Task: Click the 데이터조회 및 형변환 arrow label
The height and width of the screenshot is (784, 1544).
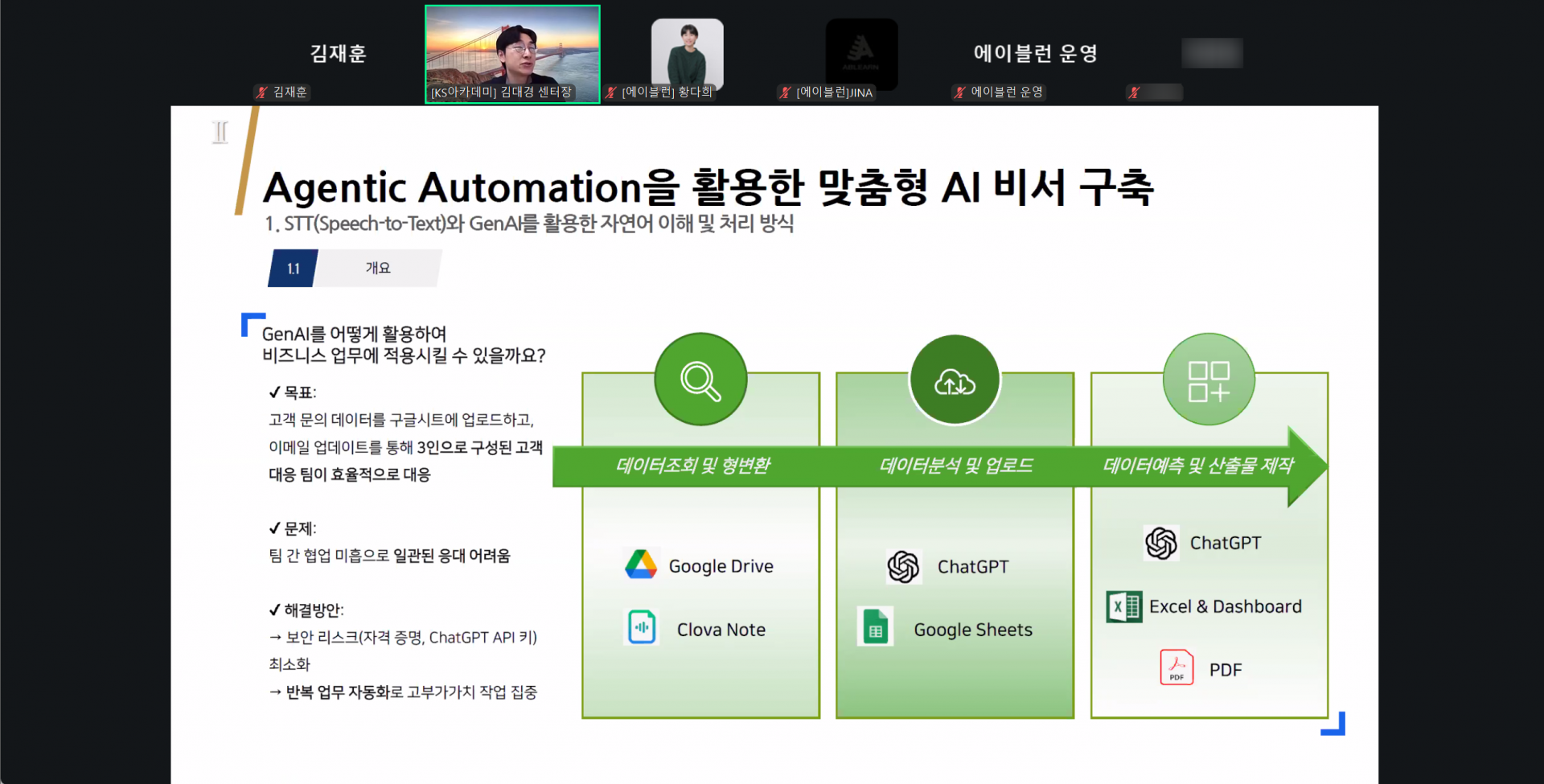Action: pos(693,466)
